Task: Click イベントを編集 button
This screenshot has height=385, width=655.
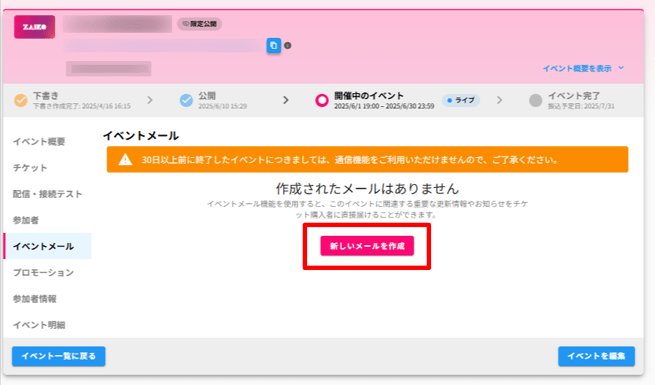Action: coord(597,356)
